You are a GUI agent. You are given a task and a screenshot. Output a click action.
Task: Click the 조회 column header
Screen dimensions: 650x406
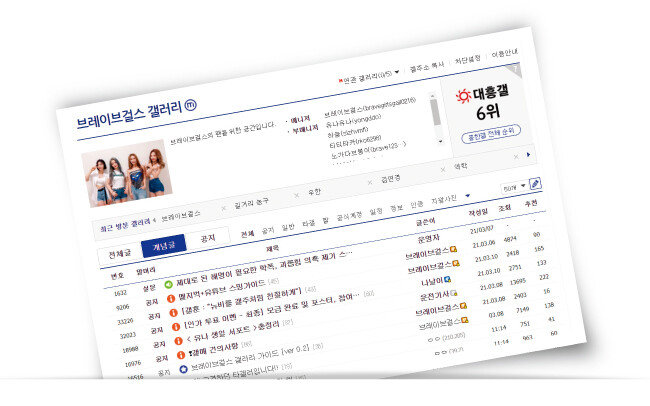(504, 208)
